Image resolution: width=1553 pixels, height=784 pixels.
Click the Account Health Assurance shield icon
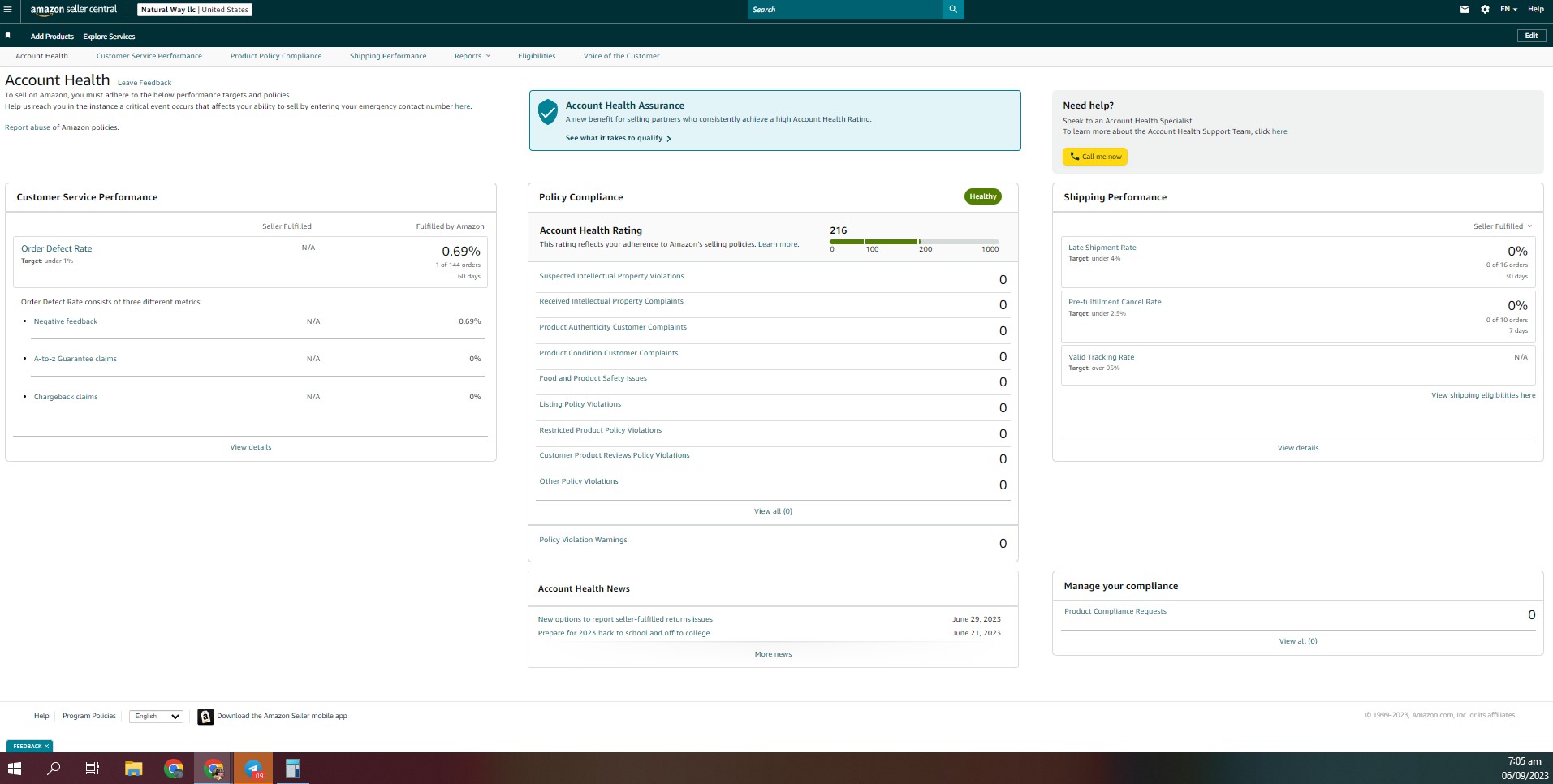(548, 111)
